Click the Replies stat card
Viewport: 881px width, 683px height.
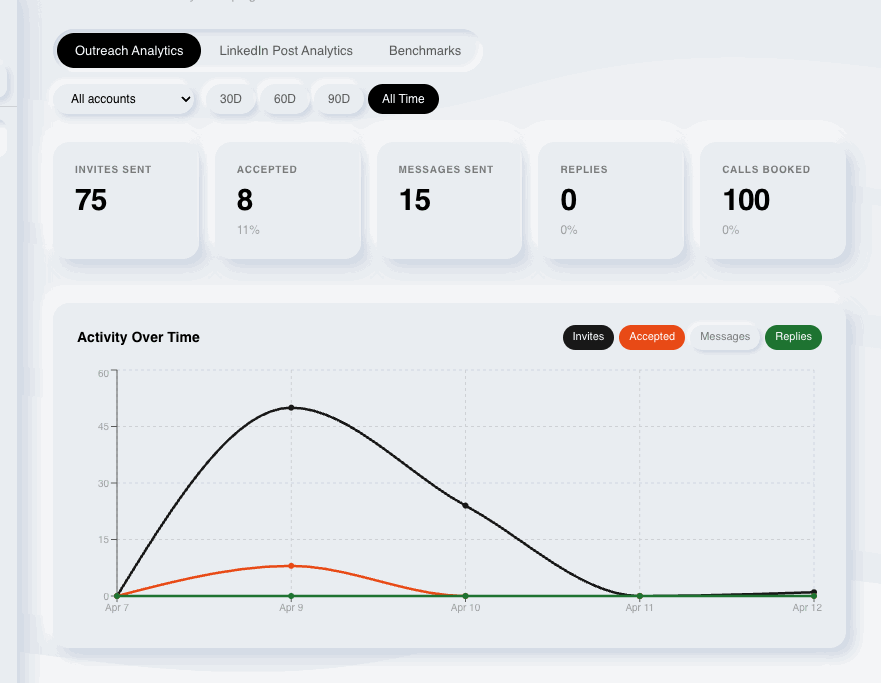pyautogui.click(x=612, y=200)
